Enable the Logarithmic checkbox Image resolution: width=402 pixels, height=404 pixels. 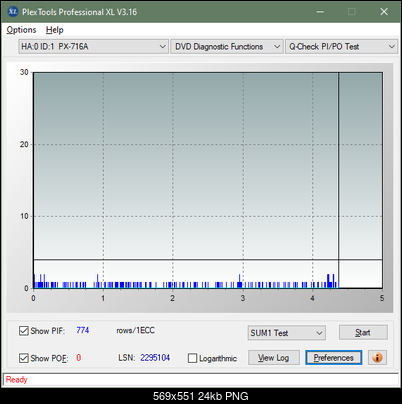coord(192,358)
